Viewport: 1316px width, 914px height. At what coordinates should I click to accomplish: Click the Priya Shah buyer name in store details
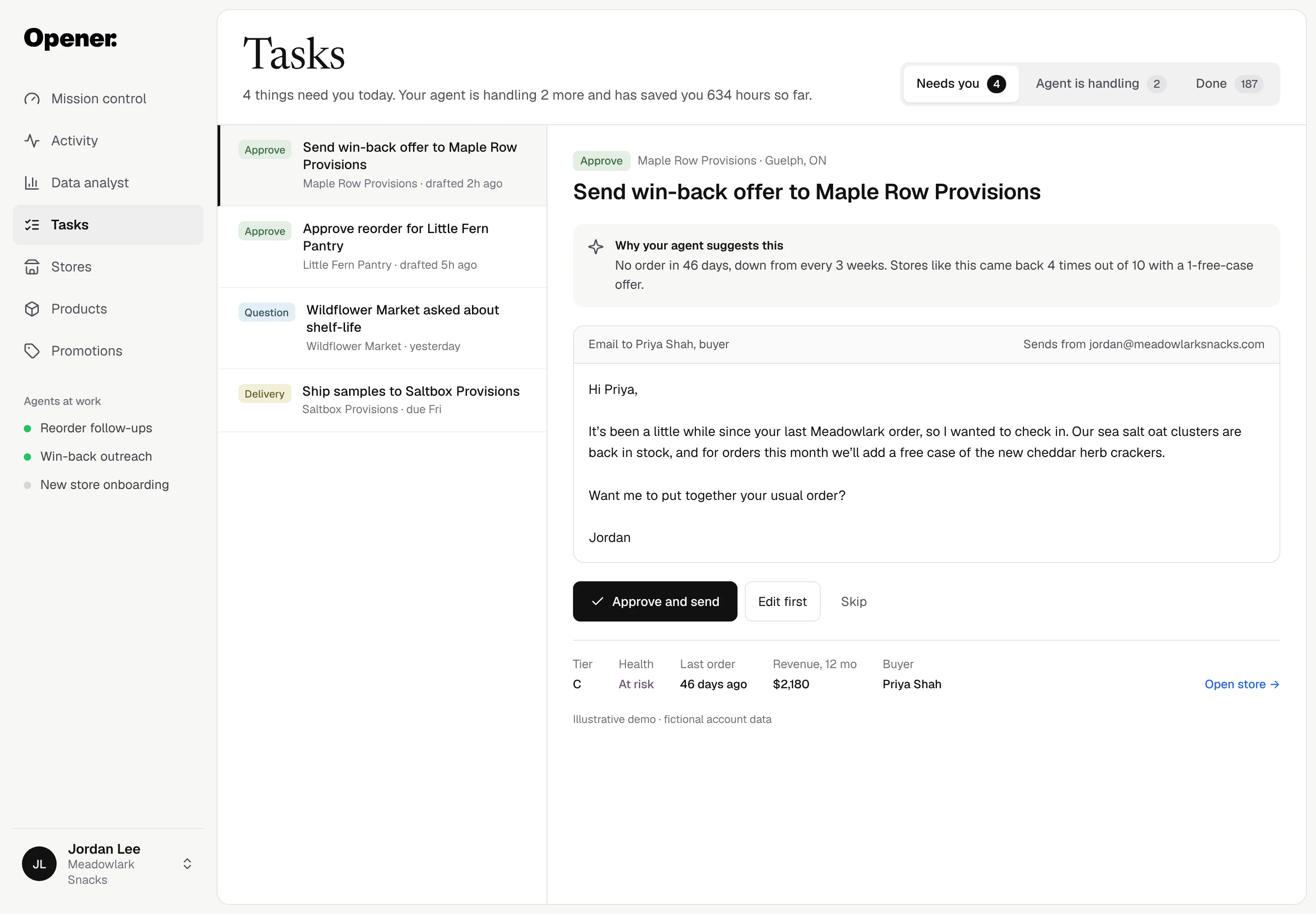pos(912,684)
